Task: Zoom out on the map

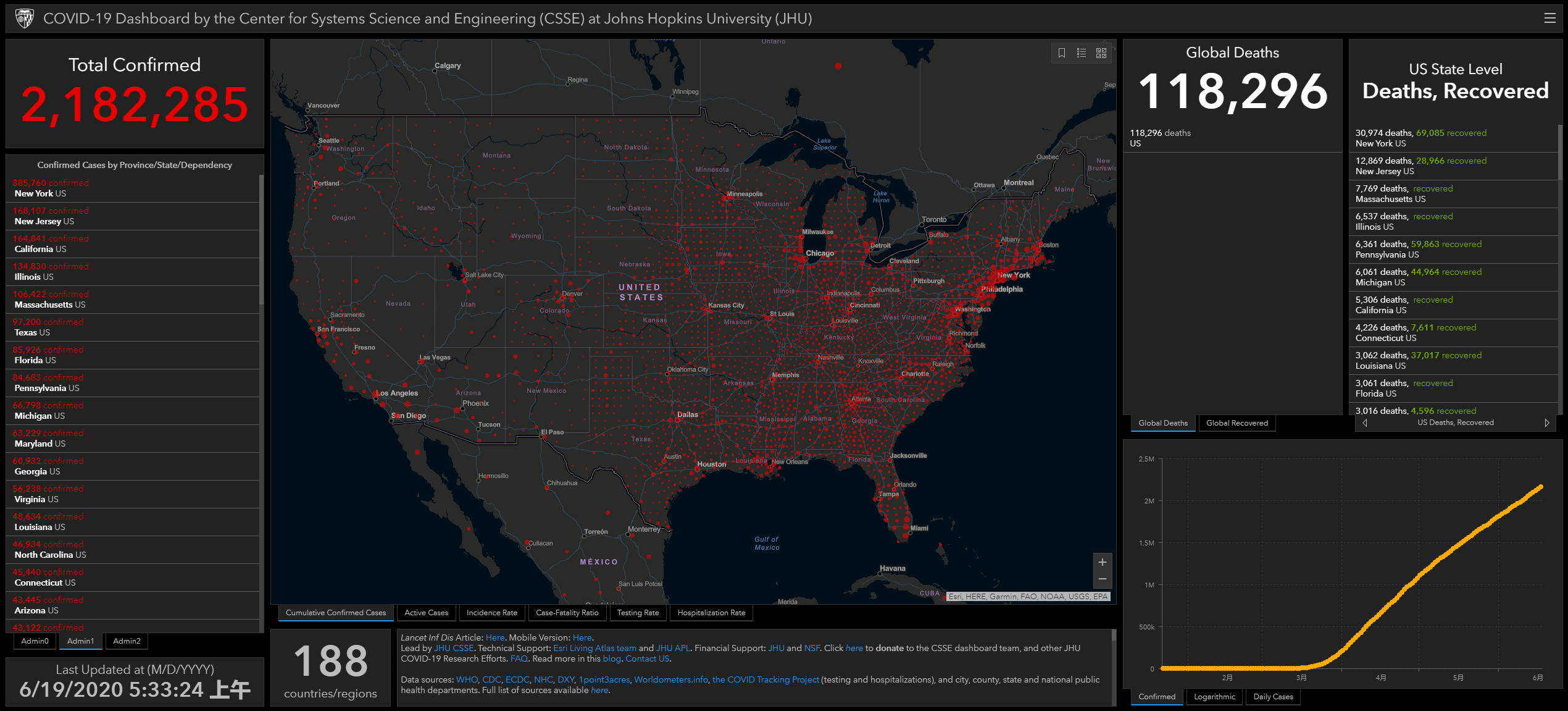Action: (x=1103, y=579)
